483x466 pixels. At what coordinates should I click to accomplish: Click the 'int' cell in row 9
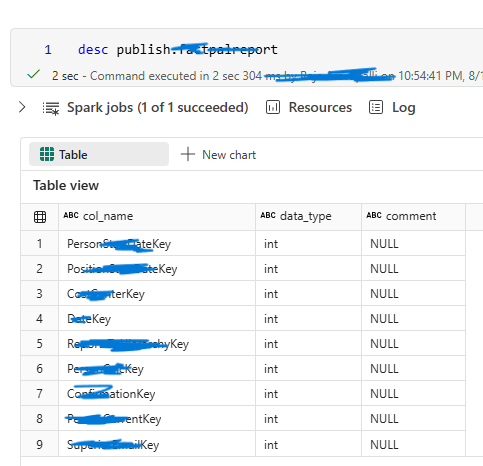tap(308, 444)
